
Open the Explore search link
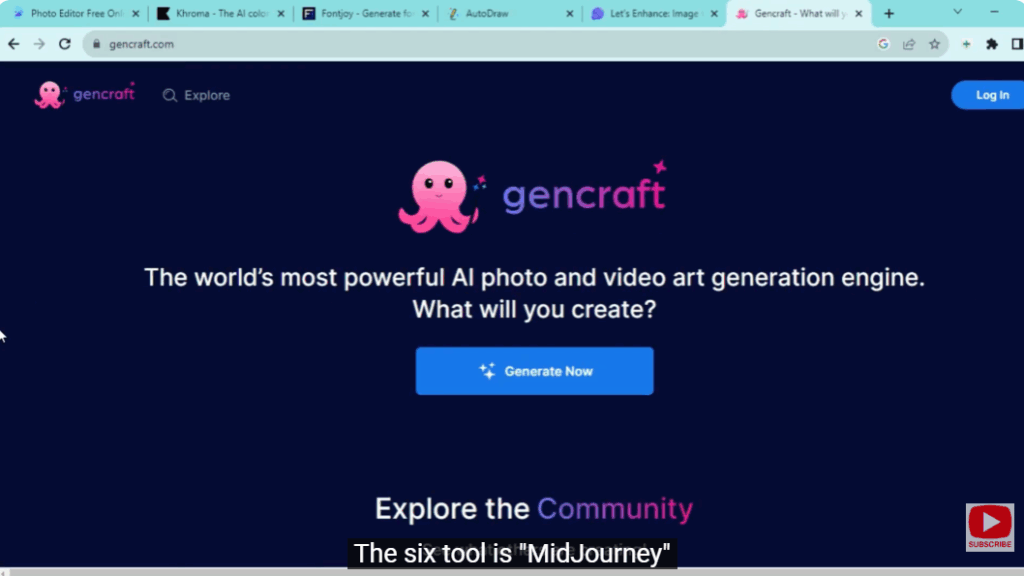(197, 96)
